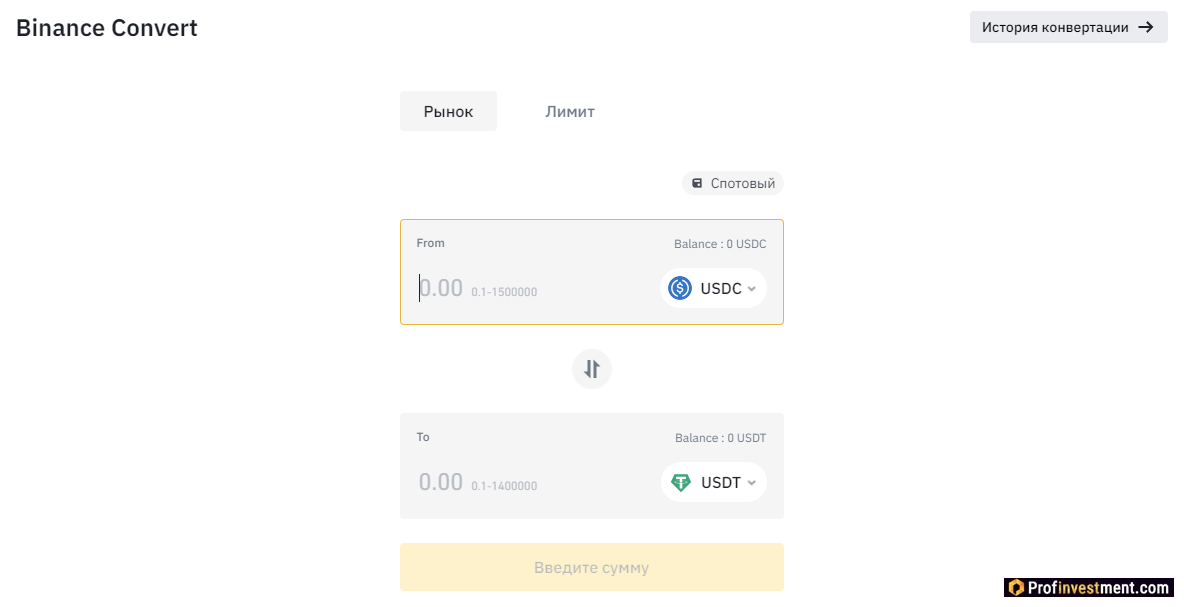The image size is (1184, 607).
Task: Open История конвертации
Action: click(x=1068, y=27)
